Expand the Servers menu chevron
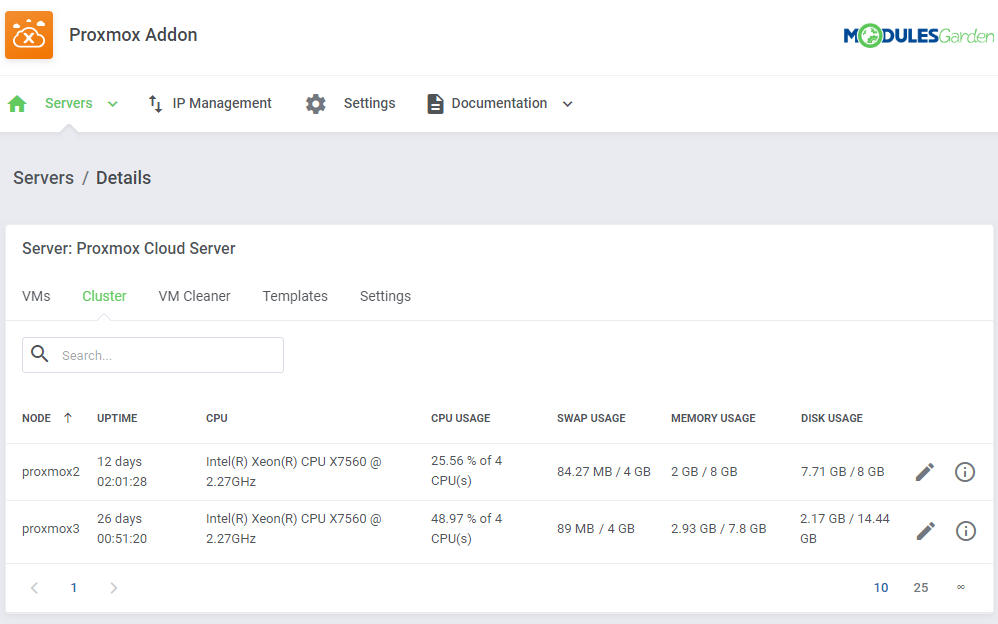 tap(113, 104)
